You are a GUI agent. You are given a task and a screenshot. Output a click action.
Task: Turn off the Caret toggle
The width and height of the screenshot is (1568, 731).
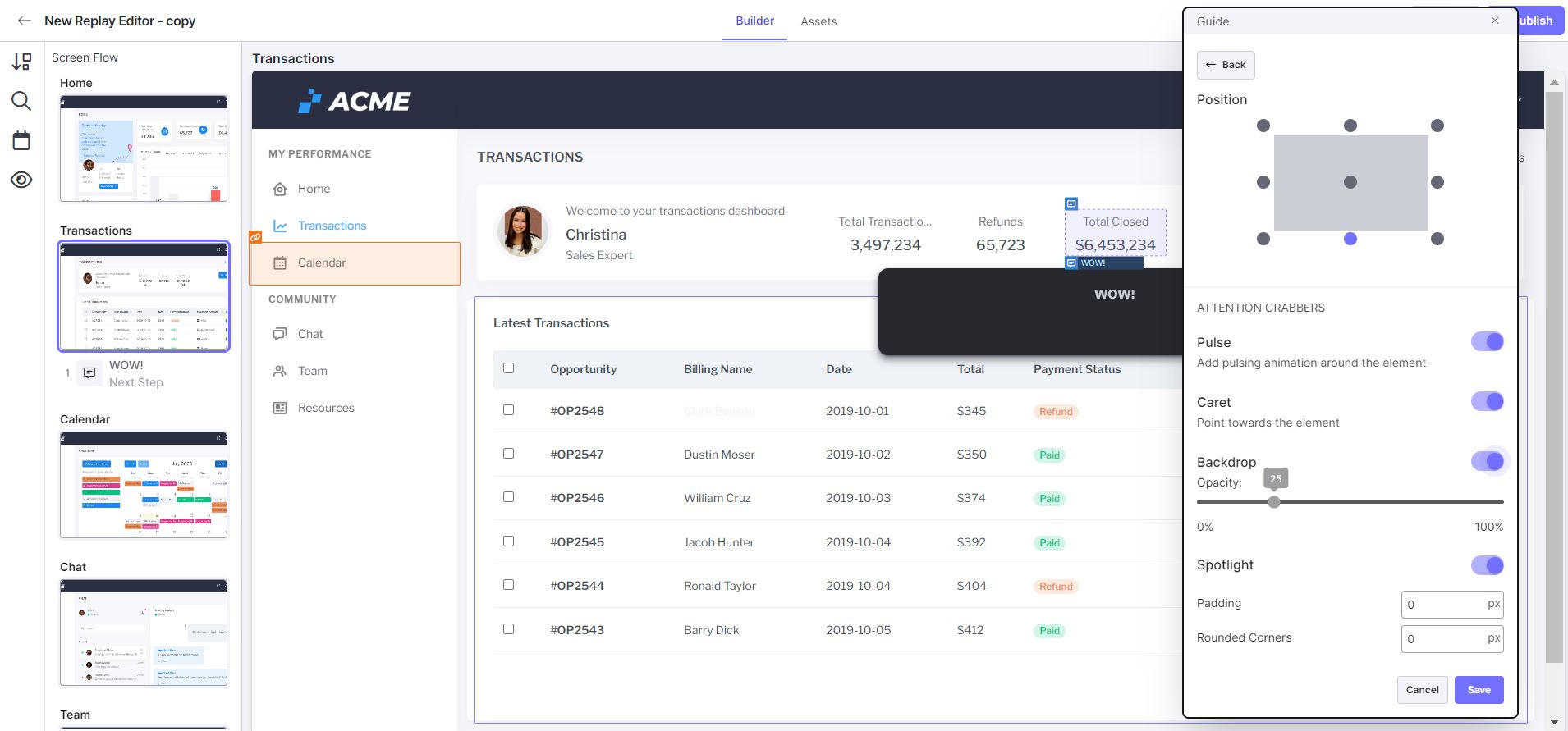[1487, 401]
